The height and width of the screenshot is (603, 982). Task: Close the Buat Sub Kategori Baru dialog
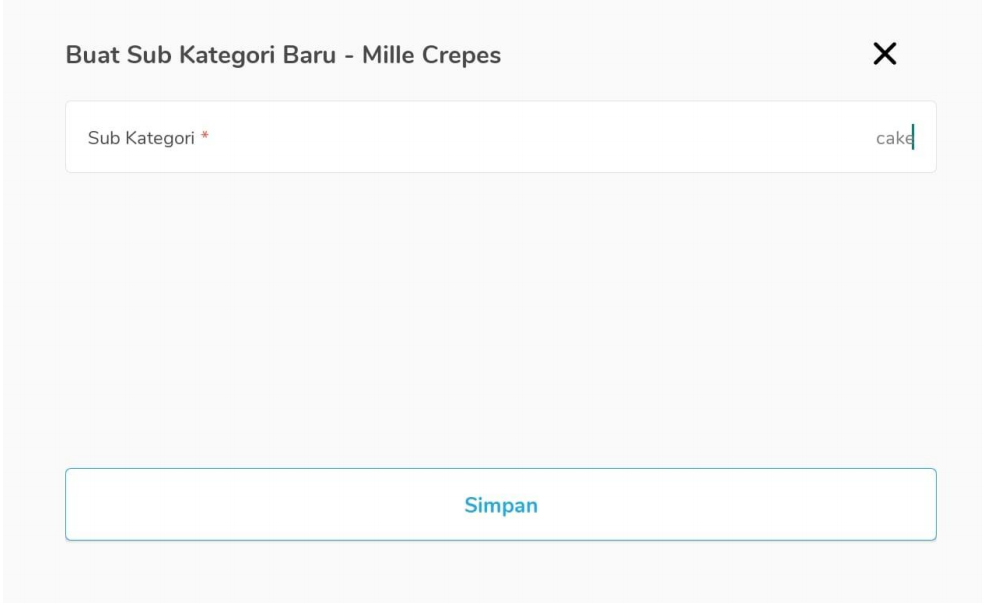point(884,54)
